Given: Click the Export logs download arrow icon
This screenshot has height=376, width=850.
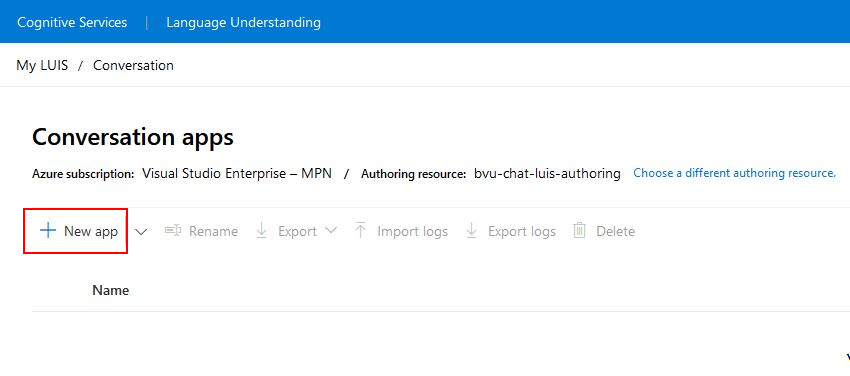Looking at the screenshot, I should pyautogui.click(x=472, y=231).
